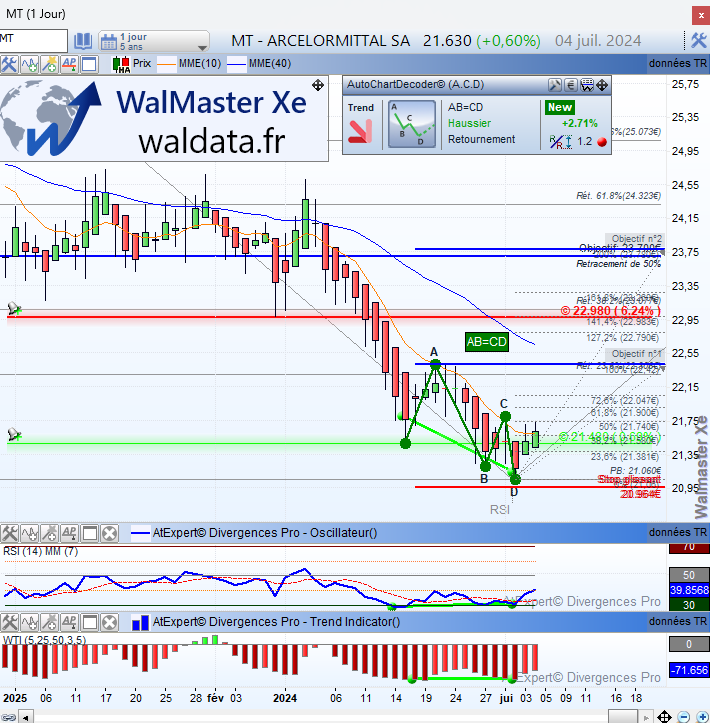Add an indicator to the price chart
The width and height of the screenshot is (710, 723).
(30, 64)
